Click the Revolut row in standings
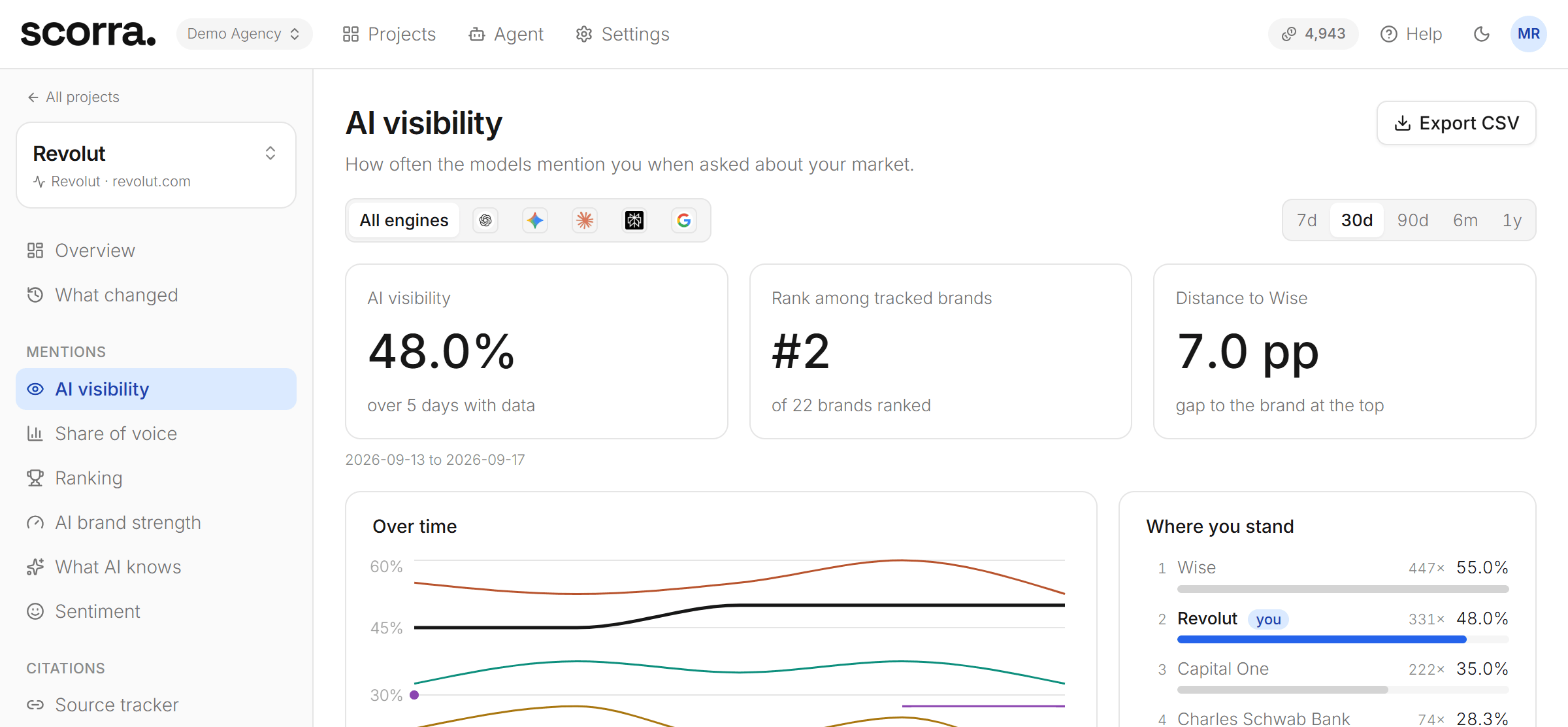This screenshot has height=727, width=1568. 1333,626
